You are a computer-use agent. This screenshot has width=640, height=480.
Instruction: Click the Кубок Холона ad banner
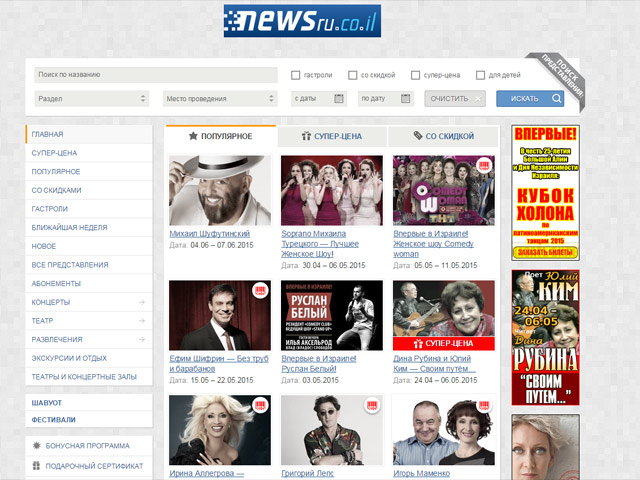click(x=545, y=193)
